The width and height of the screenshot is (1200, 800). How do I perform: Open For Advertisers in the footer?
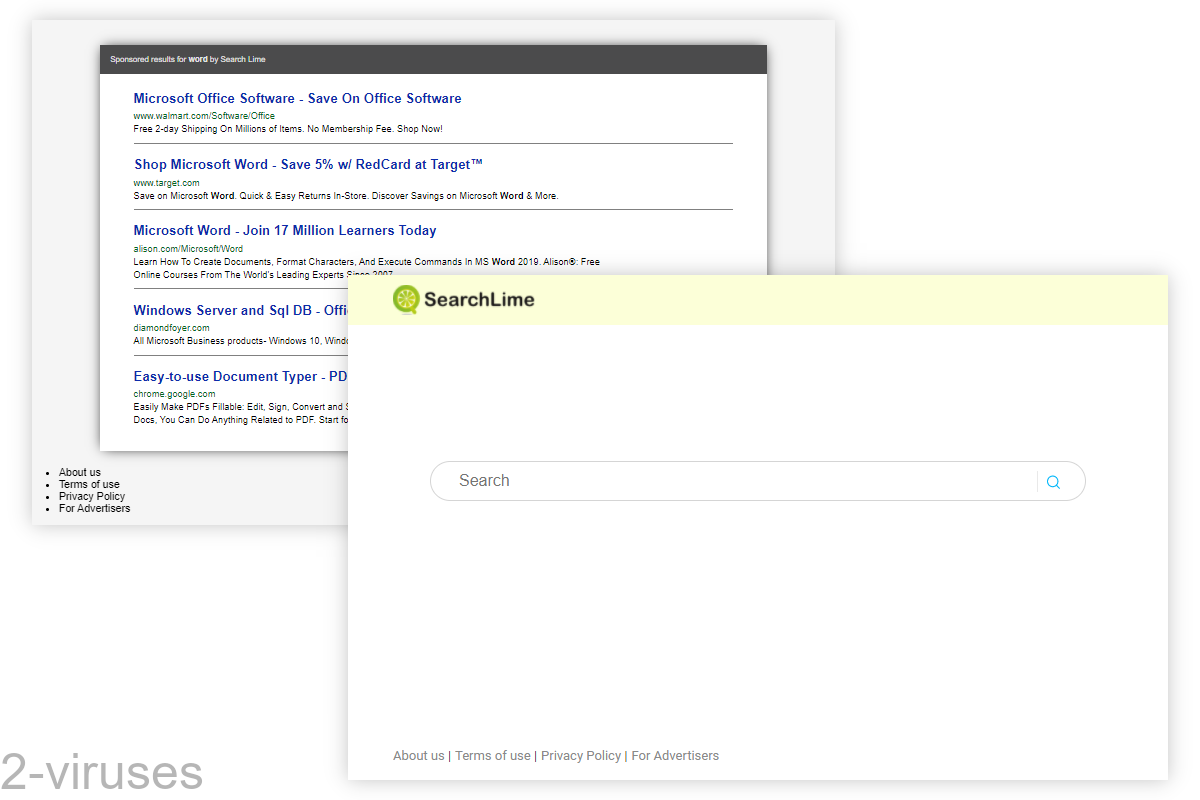pyautogui.click(x=675, y=755)
